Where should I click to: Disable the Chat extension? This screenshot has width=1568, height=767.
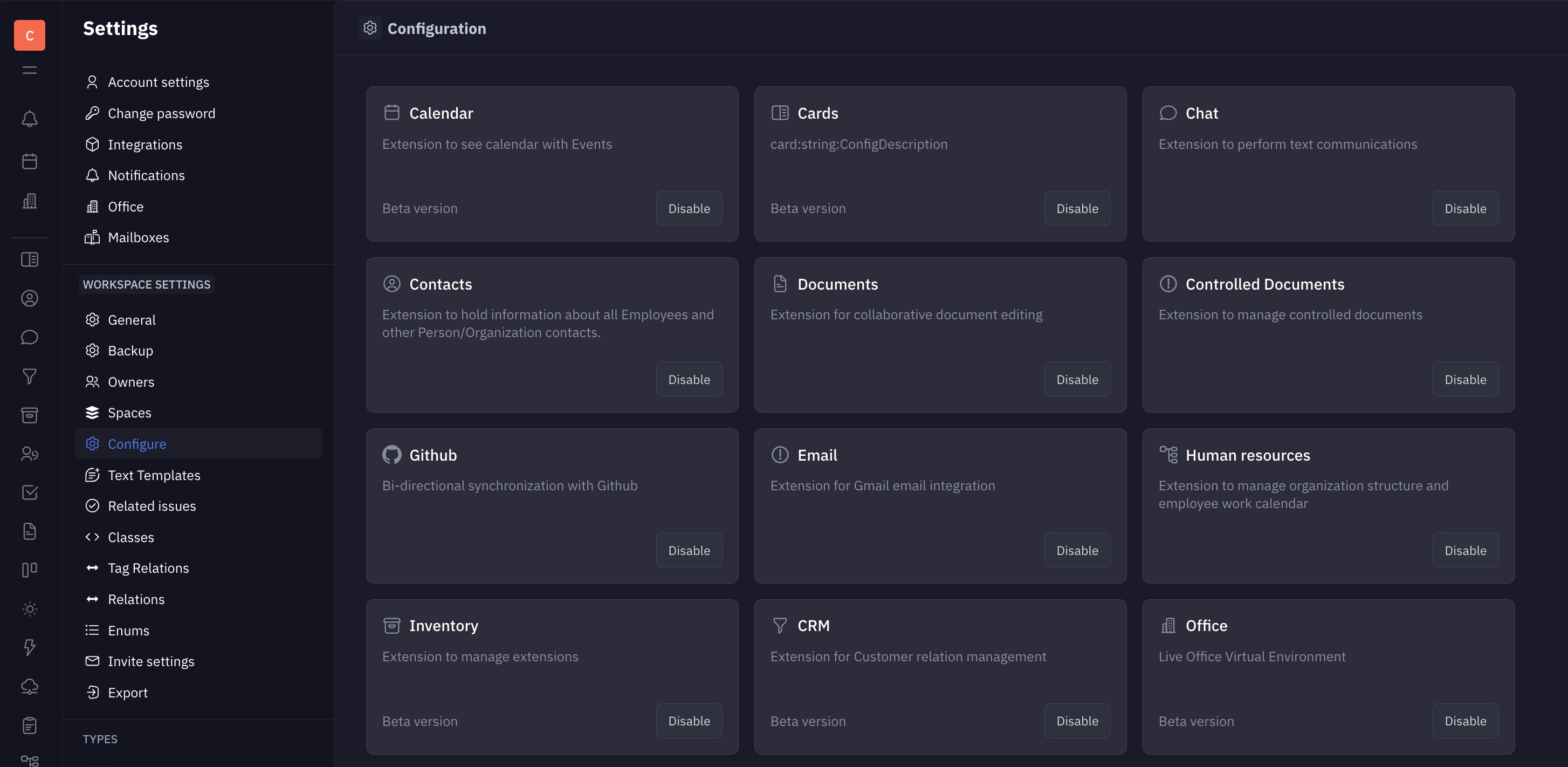tap(1465, 208)
